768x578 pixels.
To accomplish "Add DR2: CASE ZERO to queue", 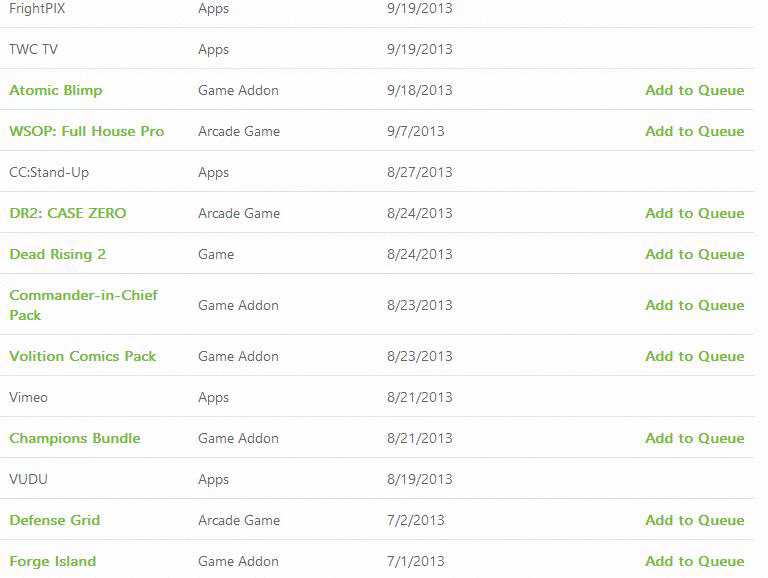I will click(x=695, y=213).
